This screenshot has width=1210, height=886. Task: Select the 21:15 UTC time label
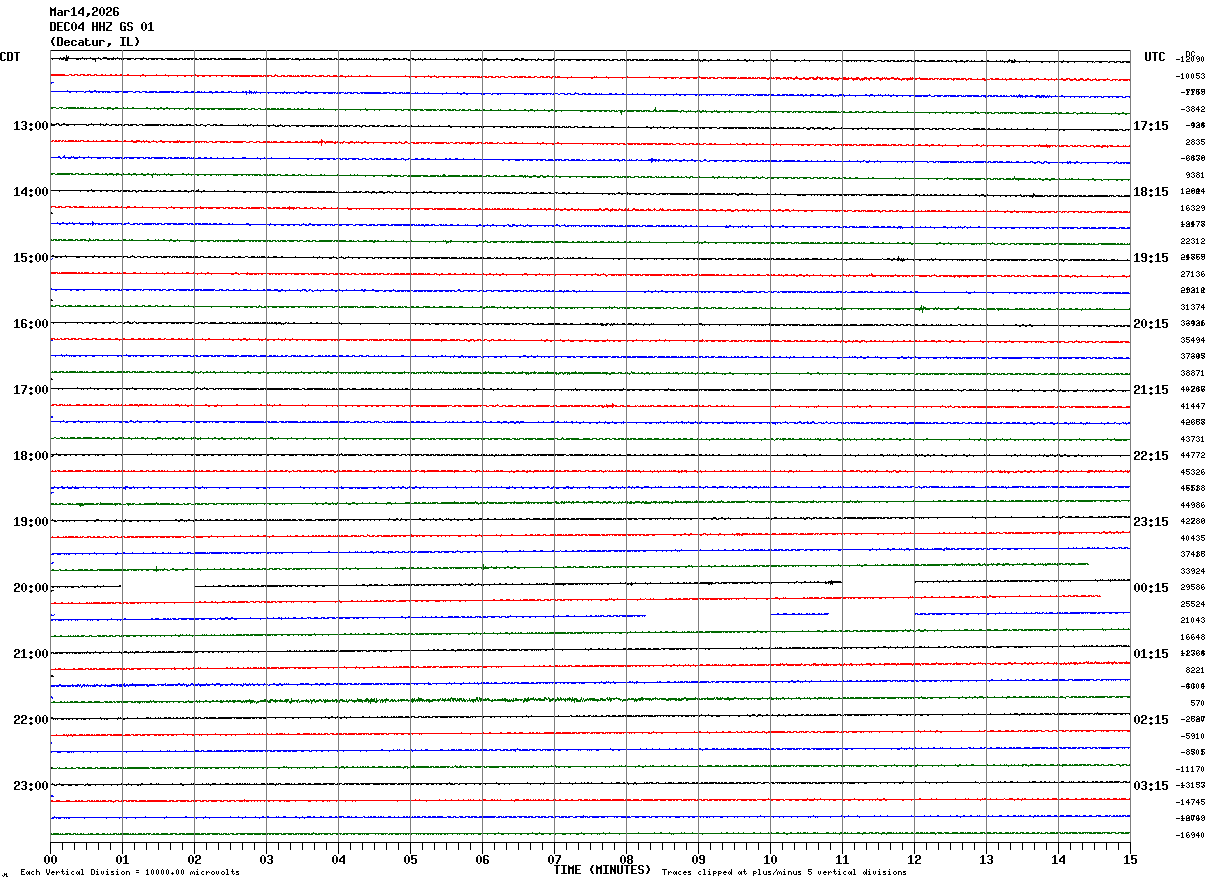[1151, 390]
